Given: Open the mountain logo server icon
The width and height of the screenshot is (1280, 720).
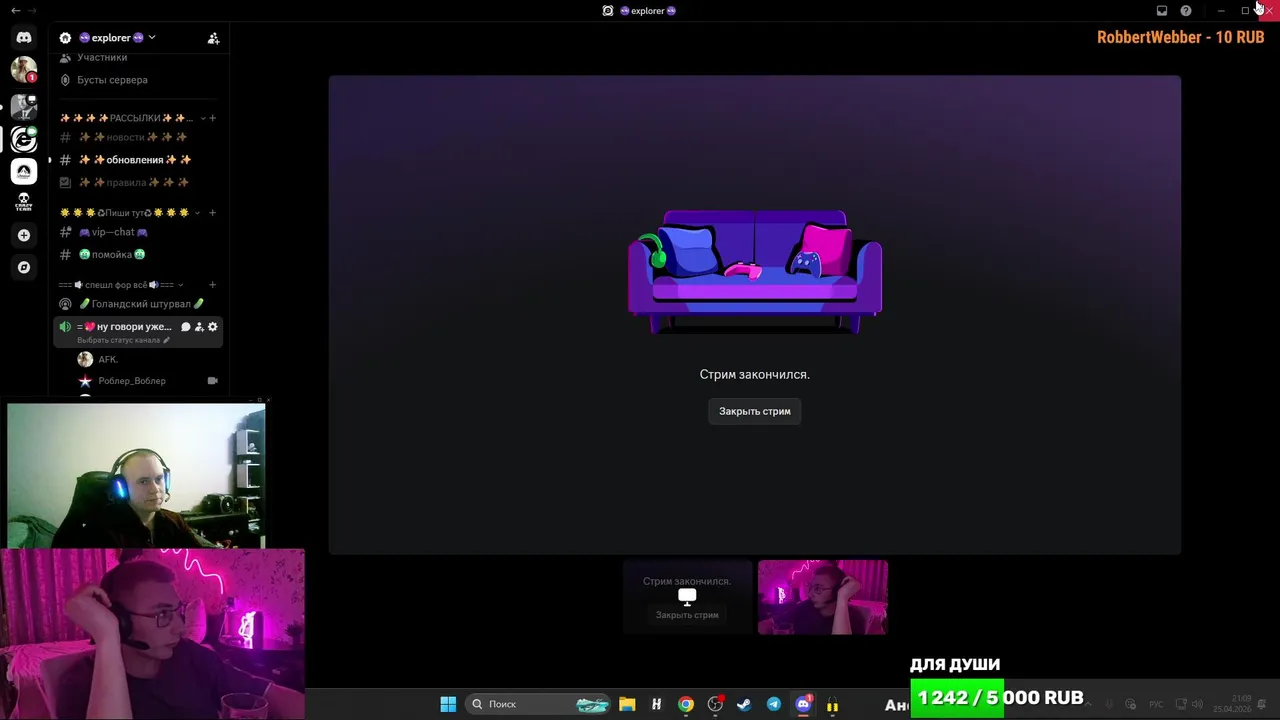Looking at the screenshot, I should click(24, 171).
